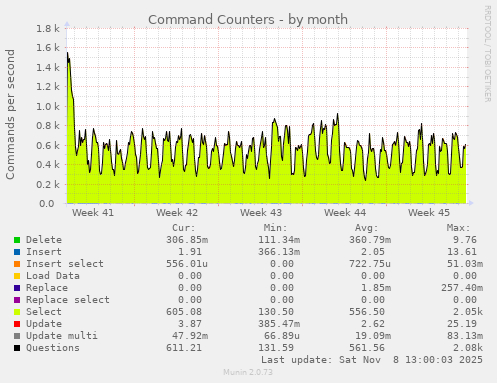Click the Select average value 556.50
The width and height of the screenshot is (497, 383).
pos(367,312)
